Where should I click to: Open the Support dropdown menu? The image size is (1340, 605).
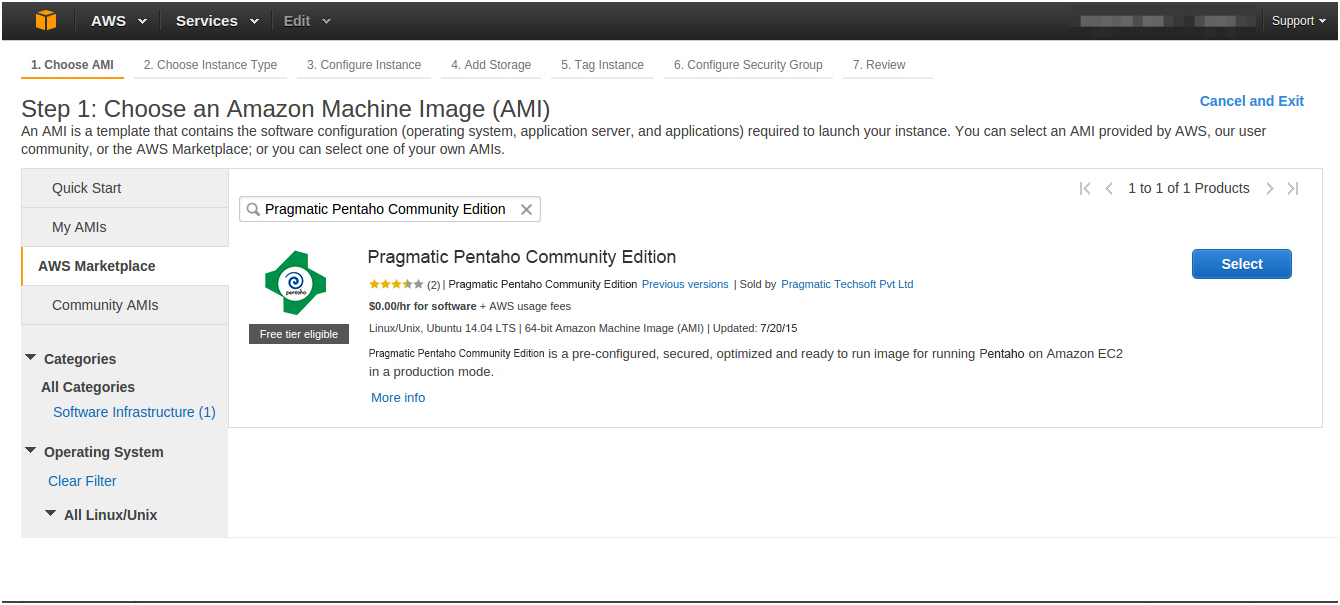tap(1300, 21)
